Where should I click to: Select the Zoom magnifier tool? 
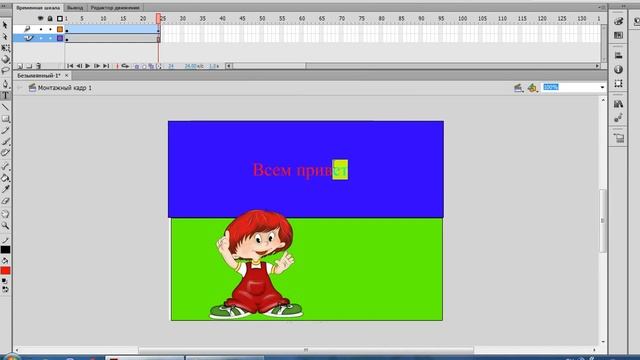[5, 225]
